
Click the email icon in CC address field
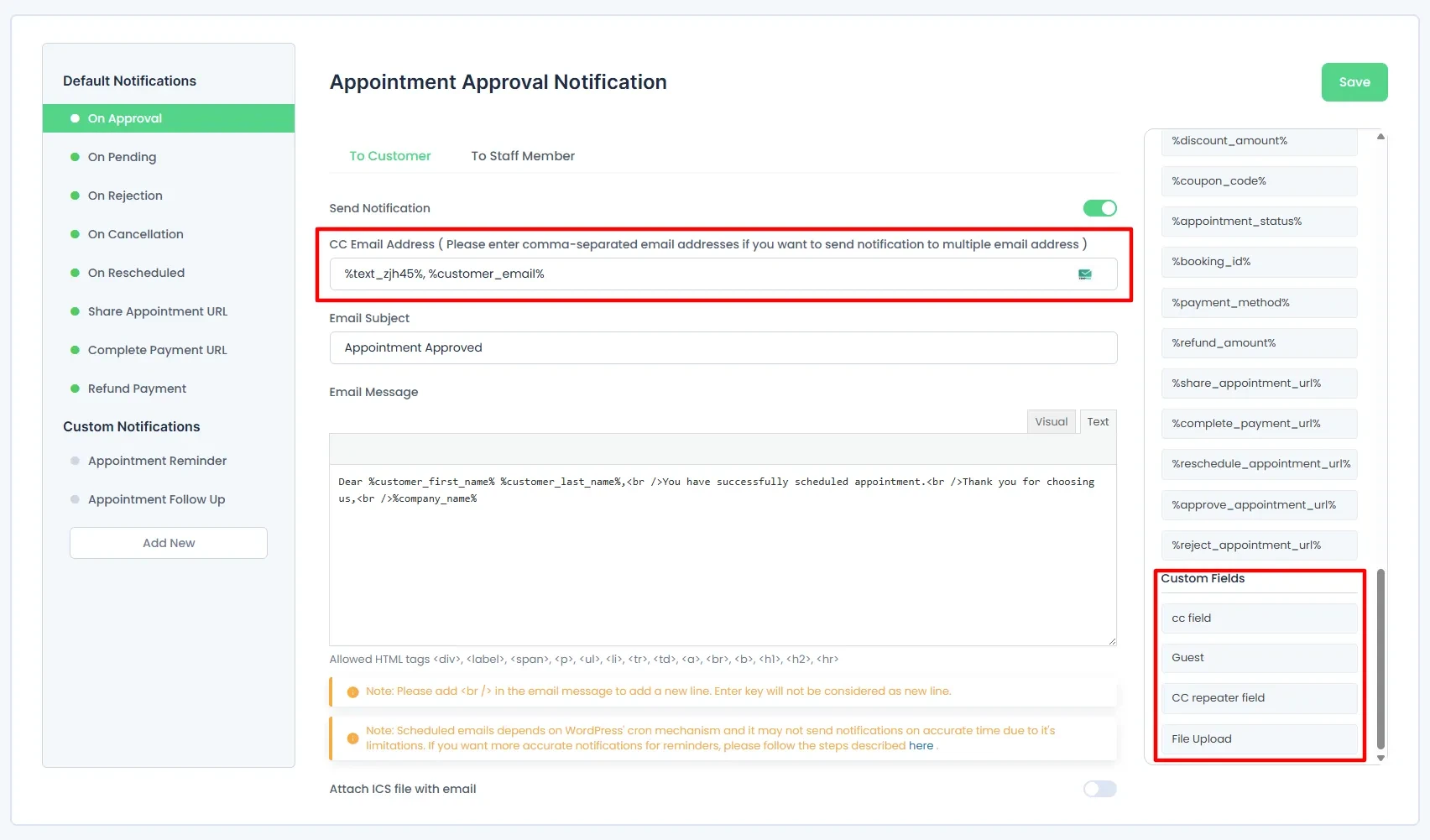tap(1085, 274)
